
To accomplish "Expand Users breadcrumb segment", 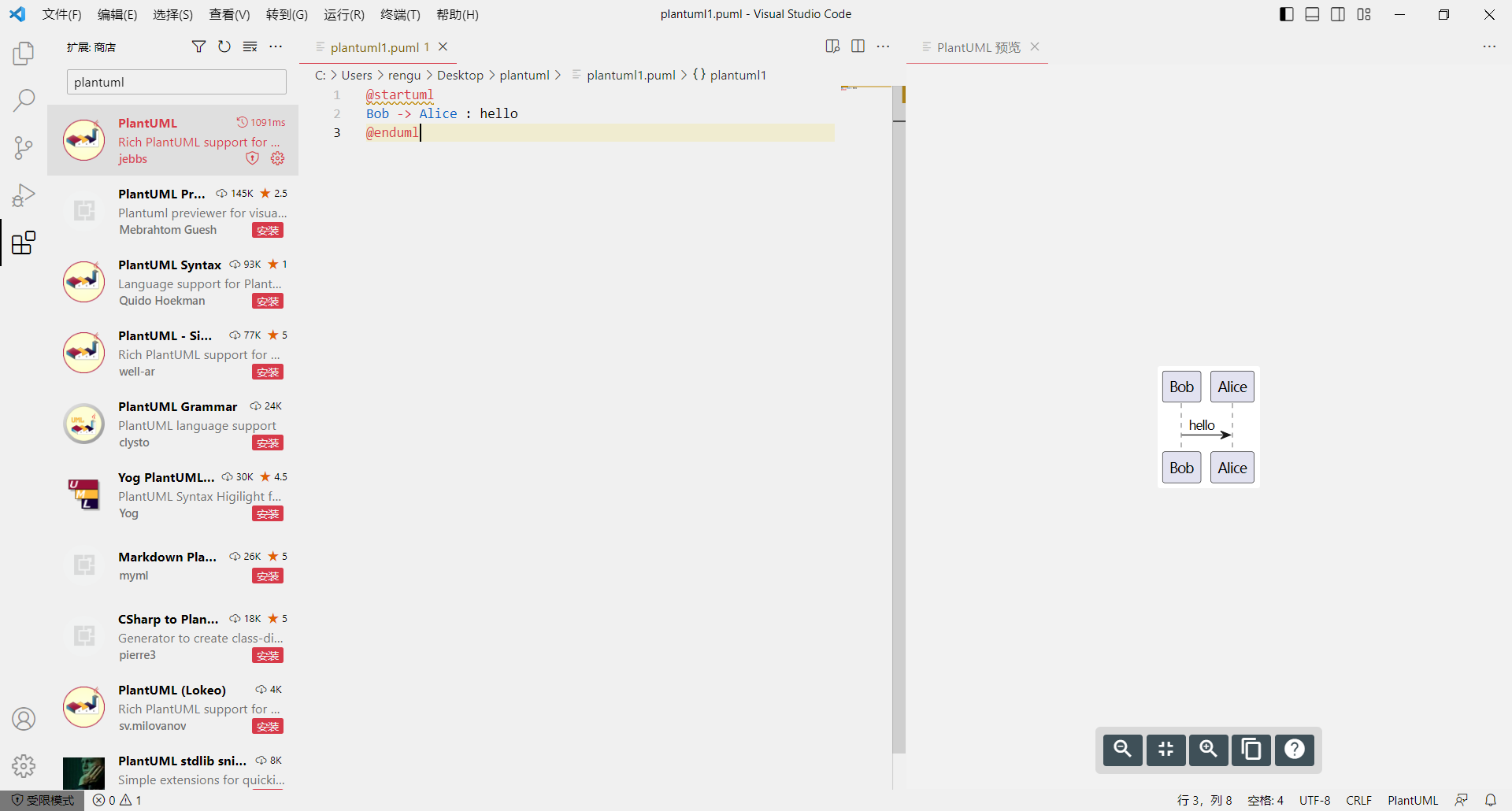I will pyautogui.click(x=357, y=75).
